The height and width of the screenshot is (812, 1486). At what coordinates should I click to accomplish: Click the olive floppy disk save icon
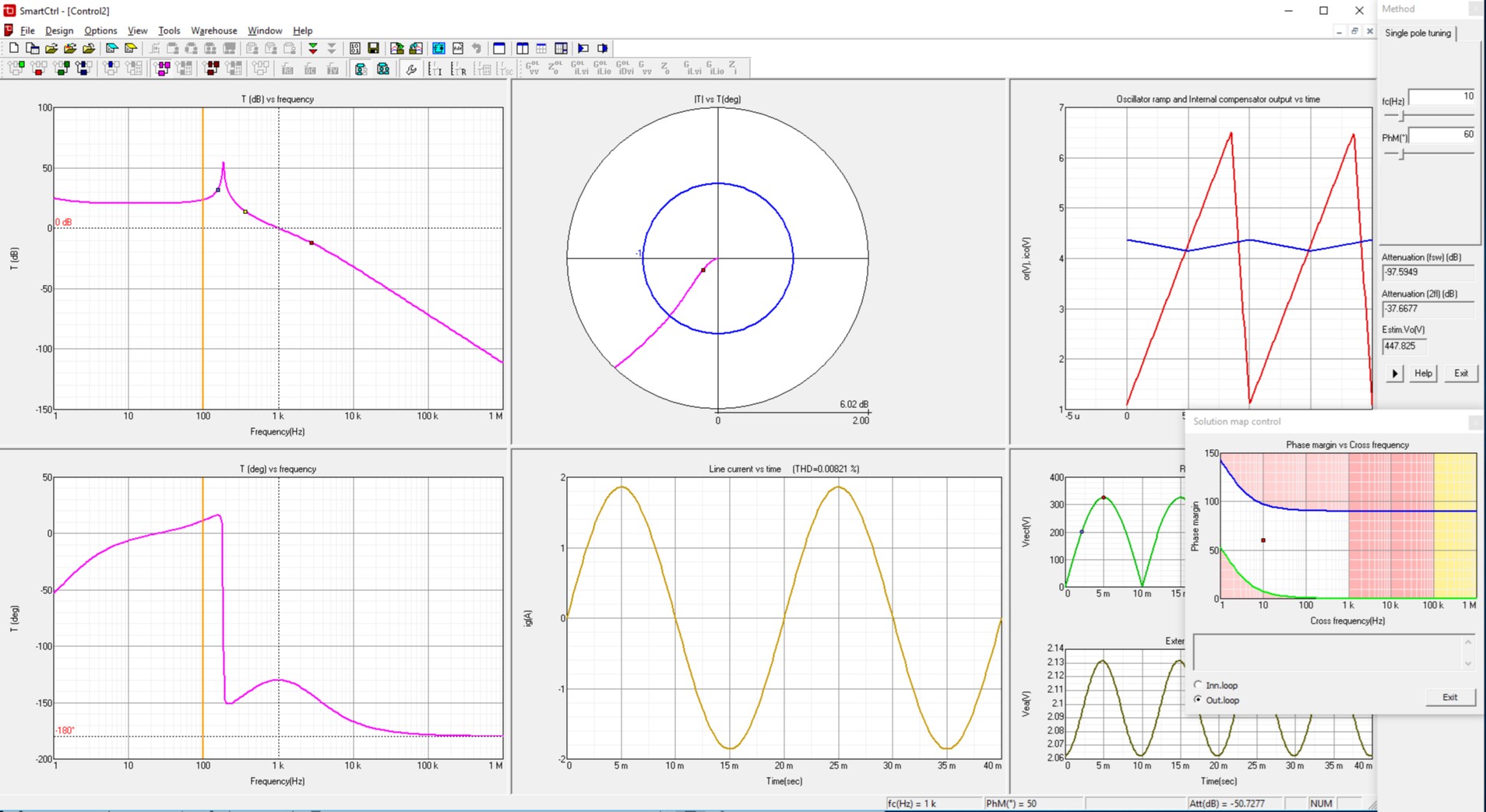[373, 48]
